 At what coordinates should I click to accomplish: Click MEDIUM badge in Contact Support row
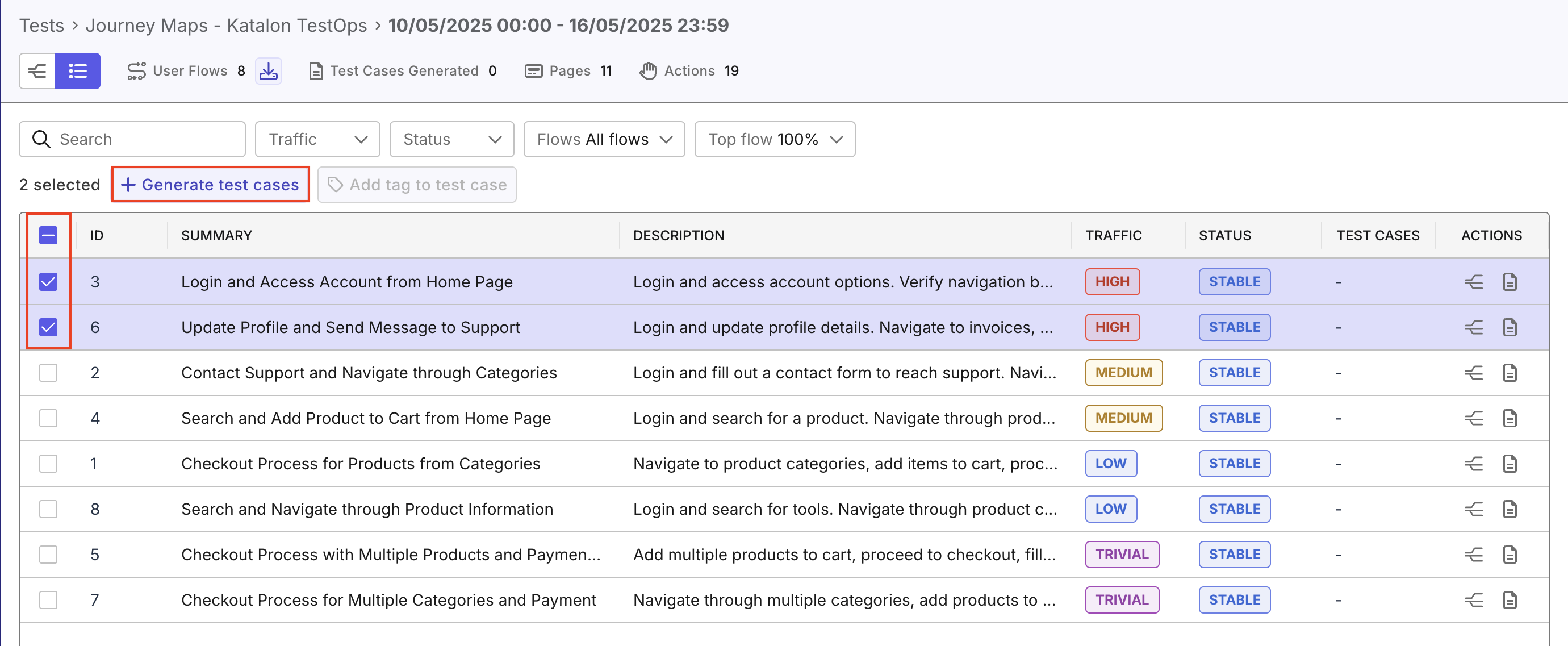click(x=1124, y=373)
